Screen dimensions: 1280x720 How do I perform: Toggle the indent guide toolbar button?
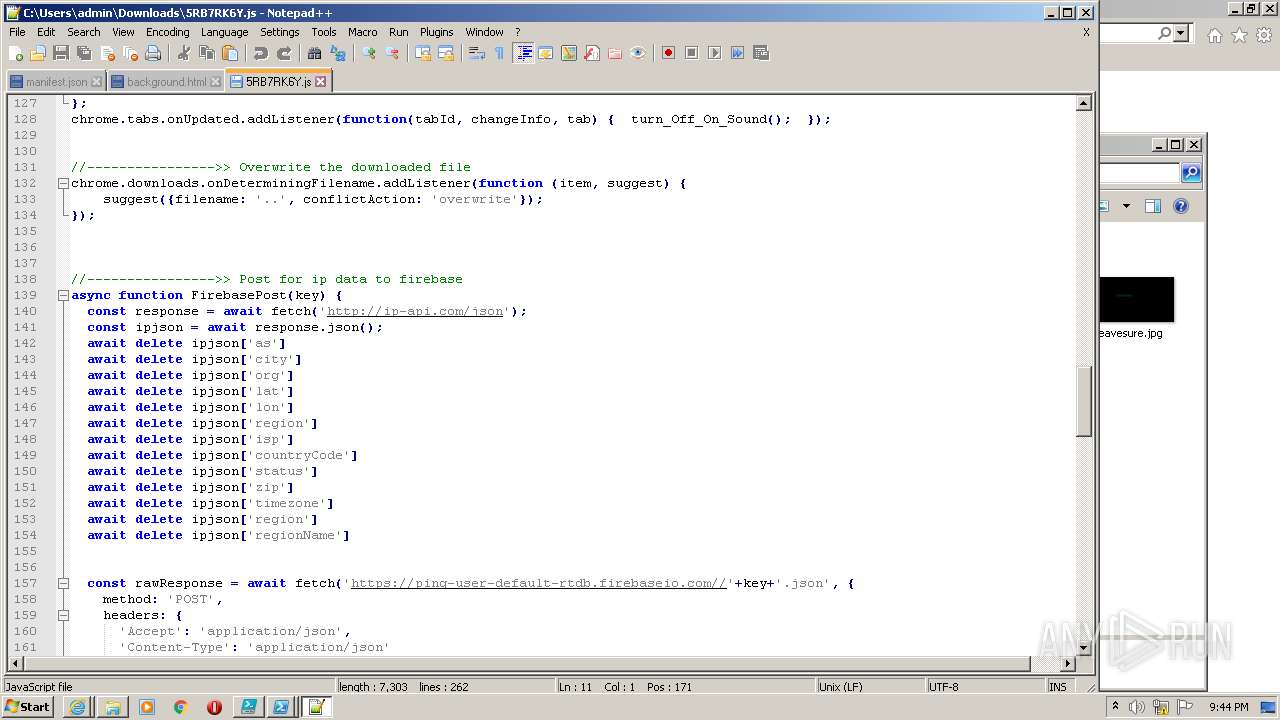click(523, 53)
